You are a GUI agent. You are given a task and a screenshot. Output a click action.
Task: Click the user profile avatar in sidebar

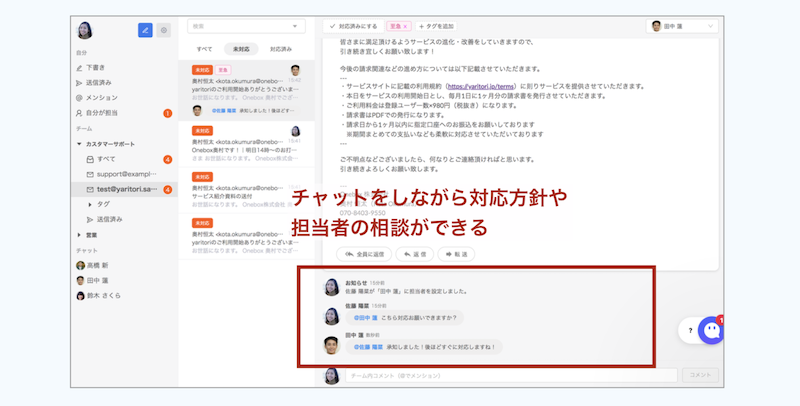pyautogui.click(x=82, y=31)
